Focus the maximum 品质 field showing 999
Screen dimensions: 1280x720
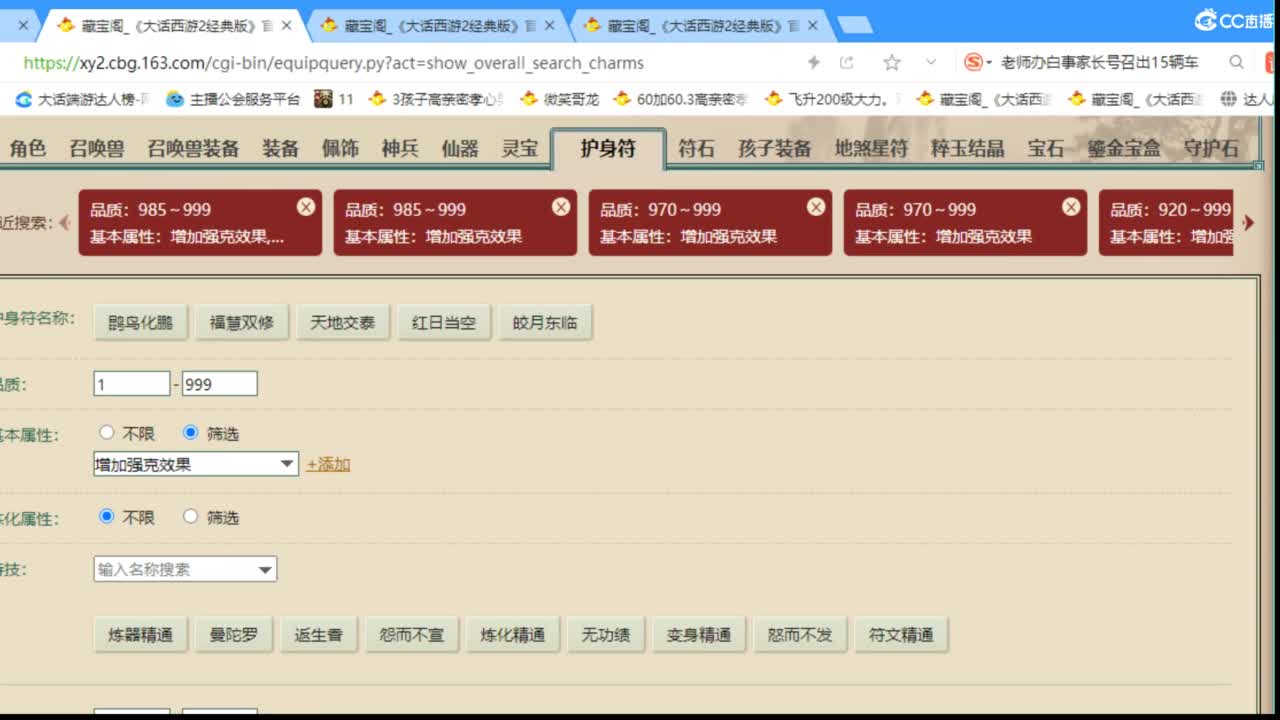pos(219,384)
